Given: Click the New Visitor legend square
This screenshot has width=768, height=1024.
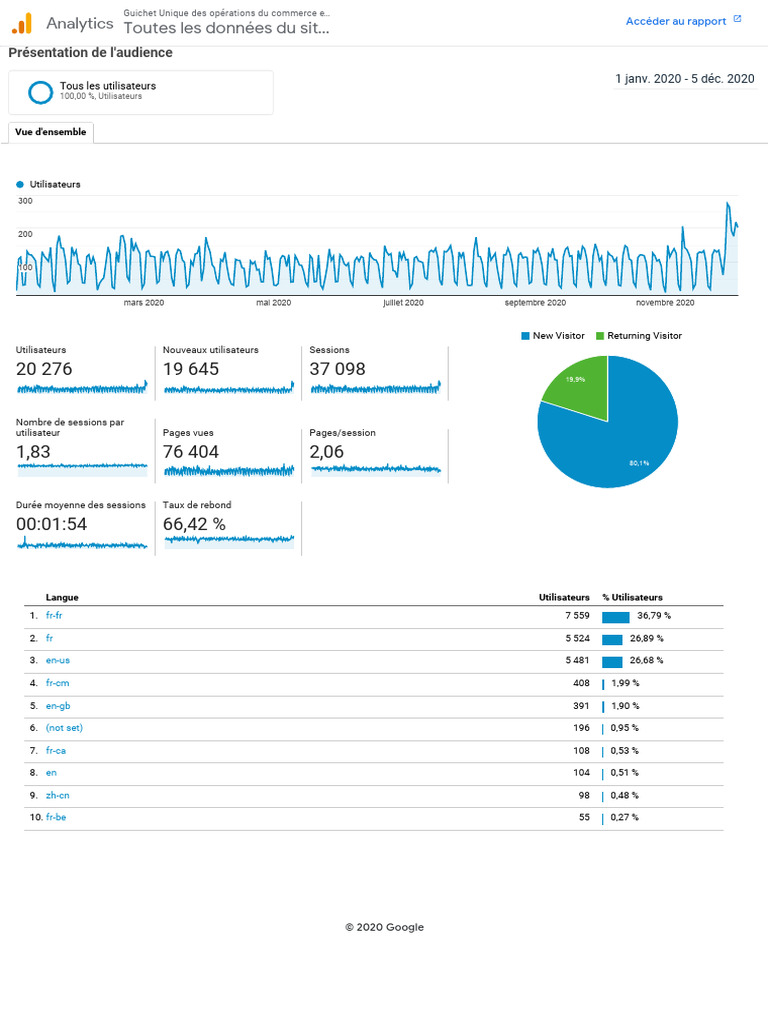Looking at the screenshot, I should 525,336.
